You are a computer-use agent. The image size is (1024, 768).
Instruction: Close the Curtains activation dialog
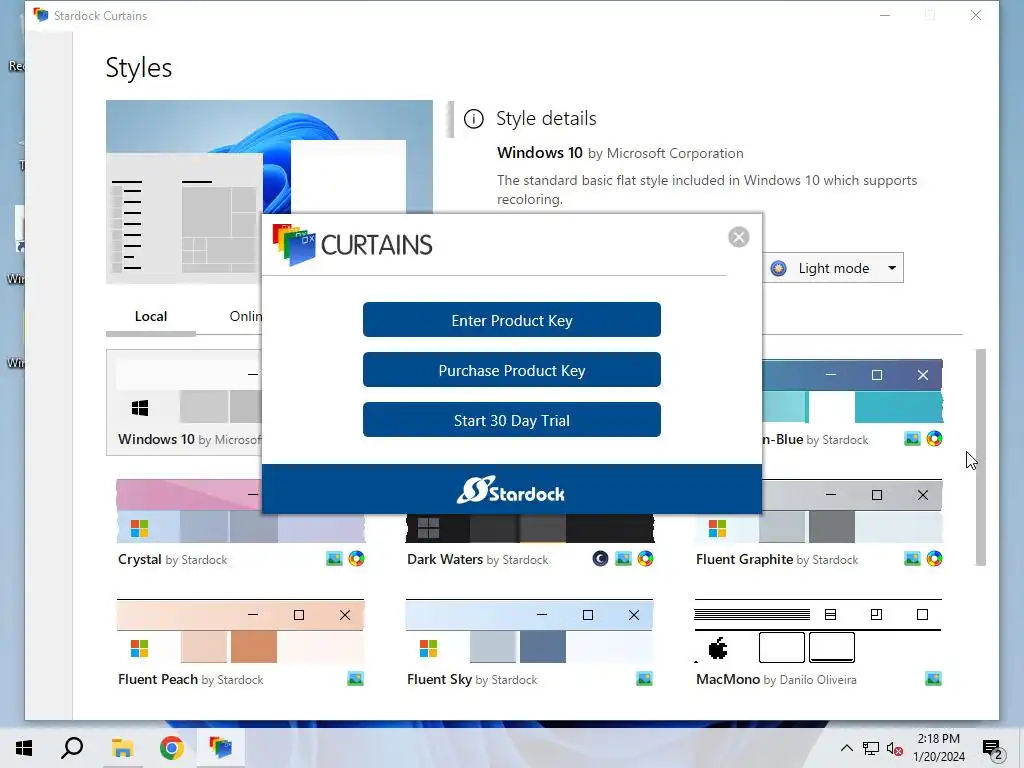pos(739,237)
